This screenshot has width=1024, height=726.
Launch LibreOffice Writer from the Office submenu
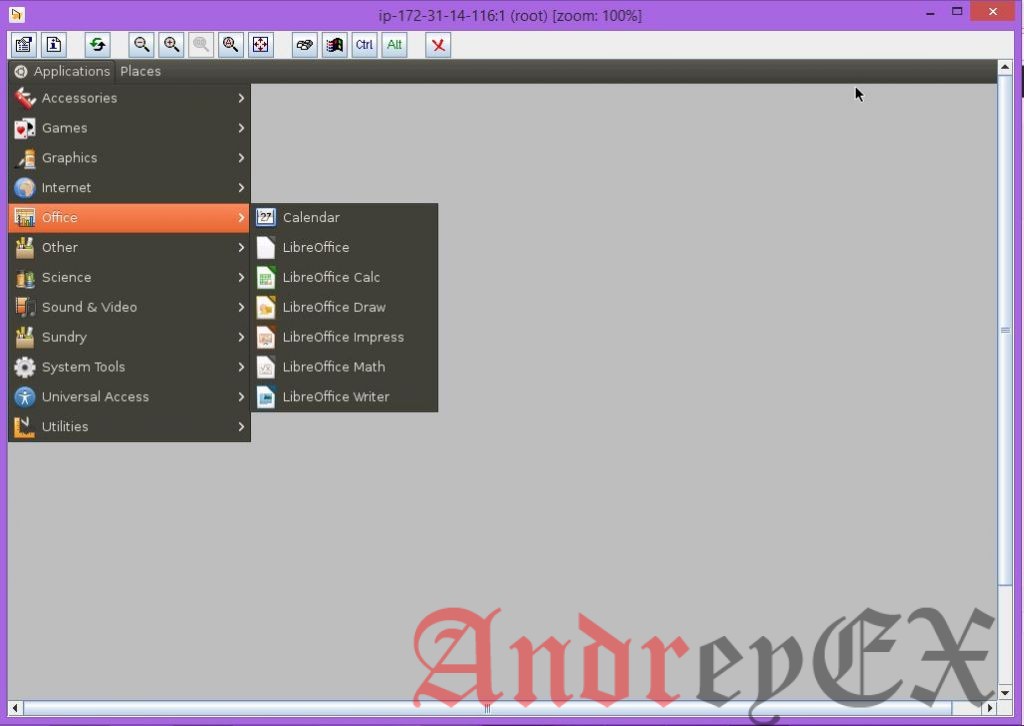click(x=336, y=397)
